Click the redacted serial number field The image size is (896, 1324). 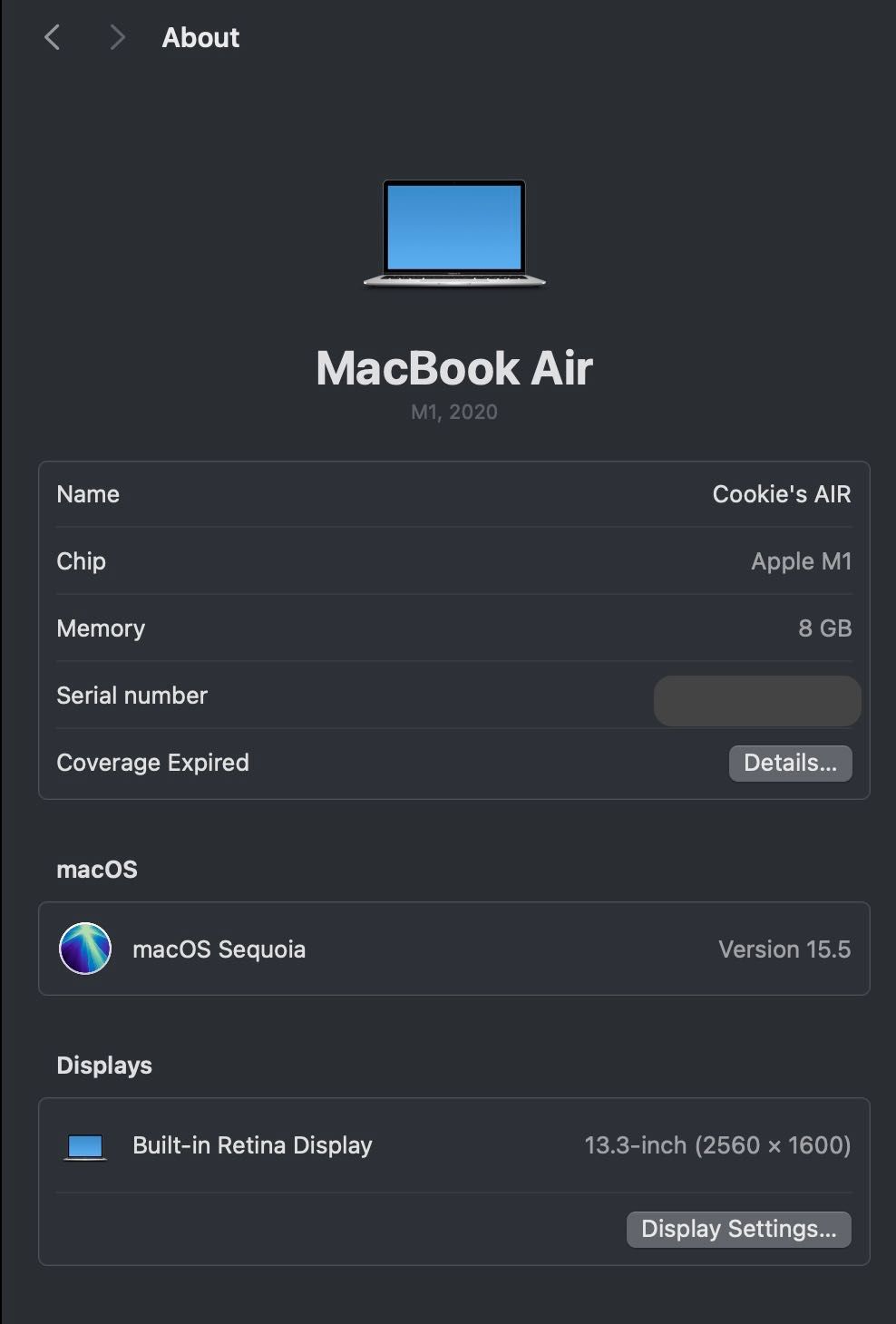click(757, 700)
